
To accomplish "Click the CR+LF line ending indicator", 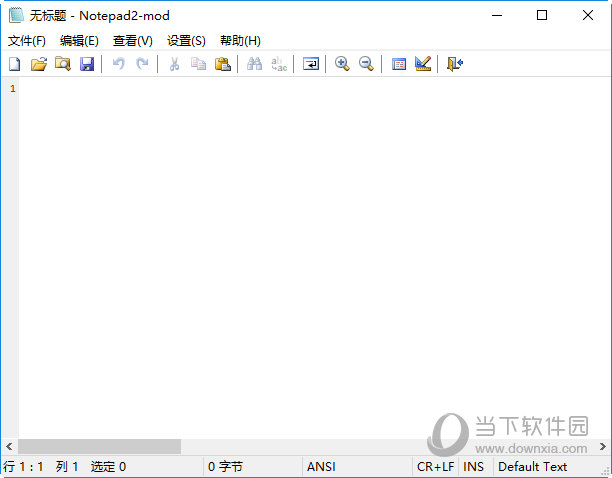I will coord(435,466).
